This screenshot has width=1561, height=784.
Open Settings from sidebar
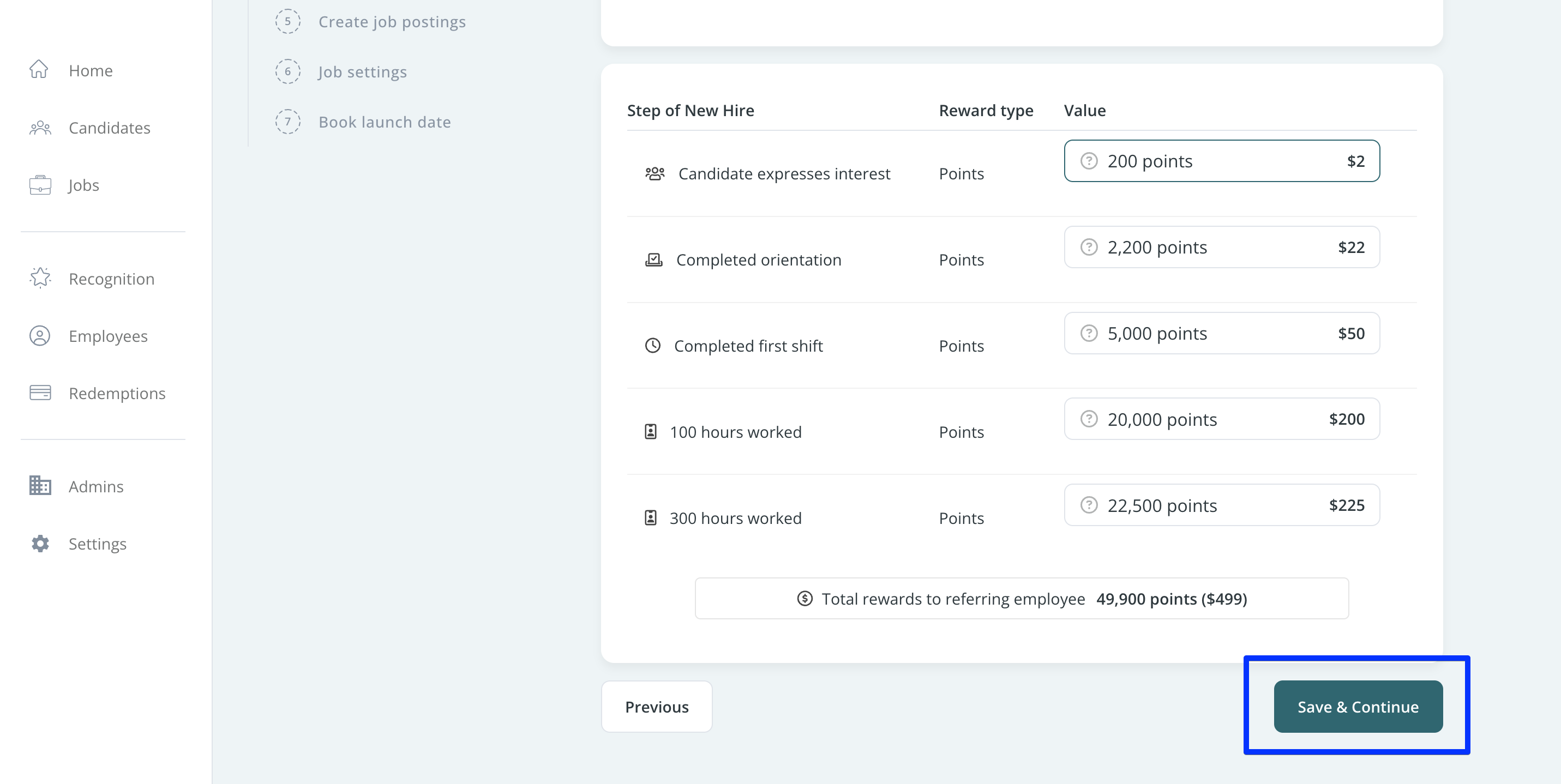(x=98, y=544)
